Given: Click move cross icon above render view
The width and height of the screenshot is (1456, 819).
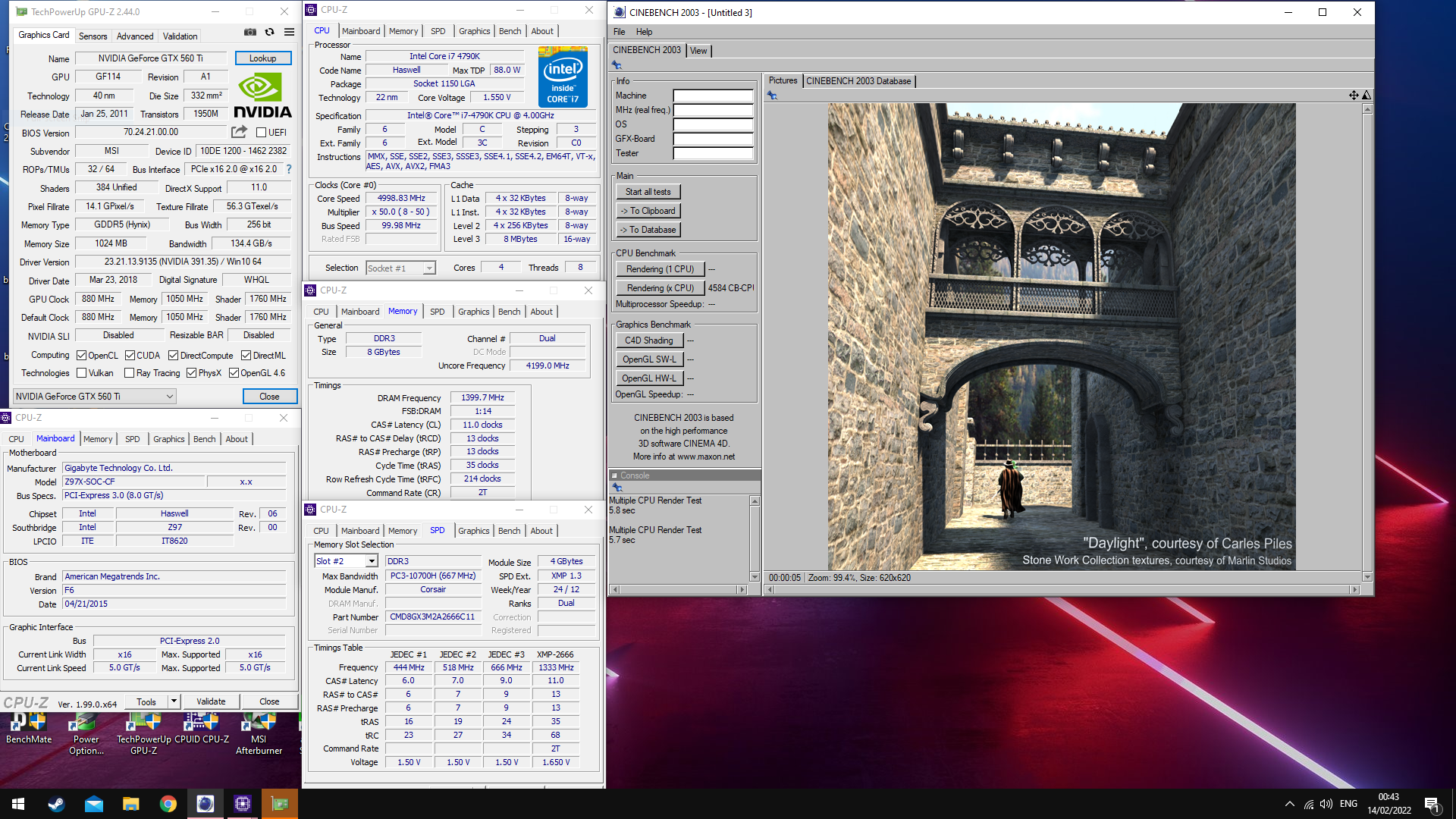Looking at the screenshot, I should tap(1354, 96).
